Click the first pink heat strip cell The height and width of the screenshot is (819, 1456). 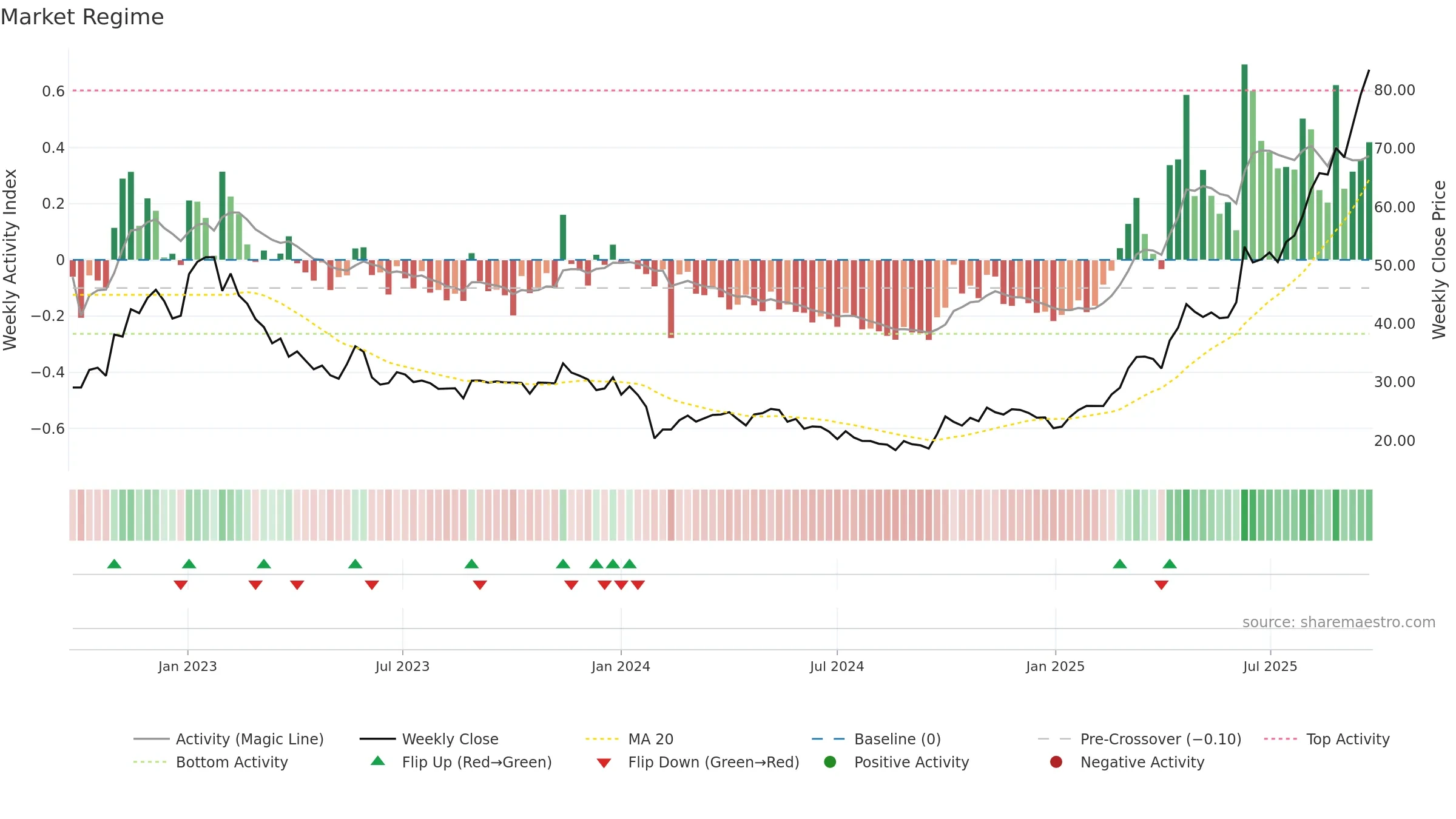73,515
